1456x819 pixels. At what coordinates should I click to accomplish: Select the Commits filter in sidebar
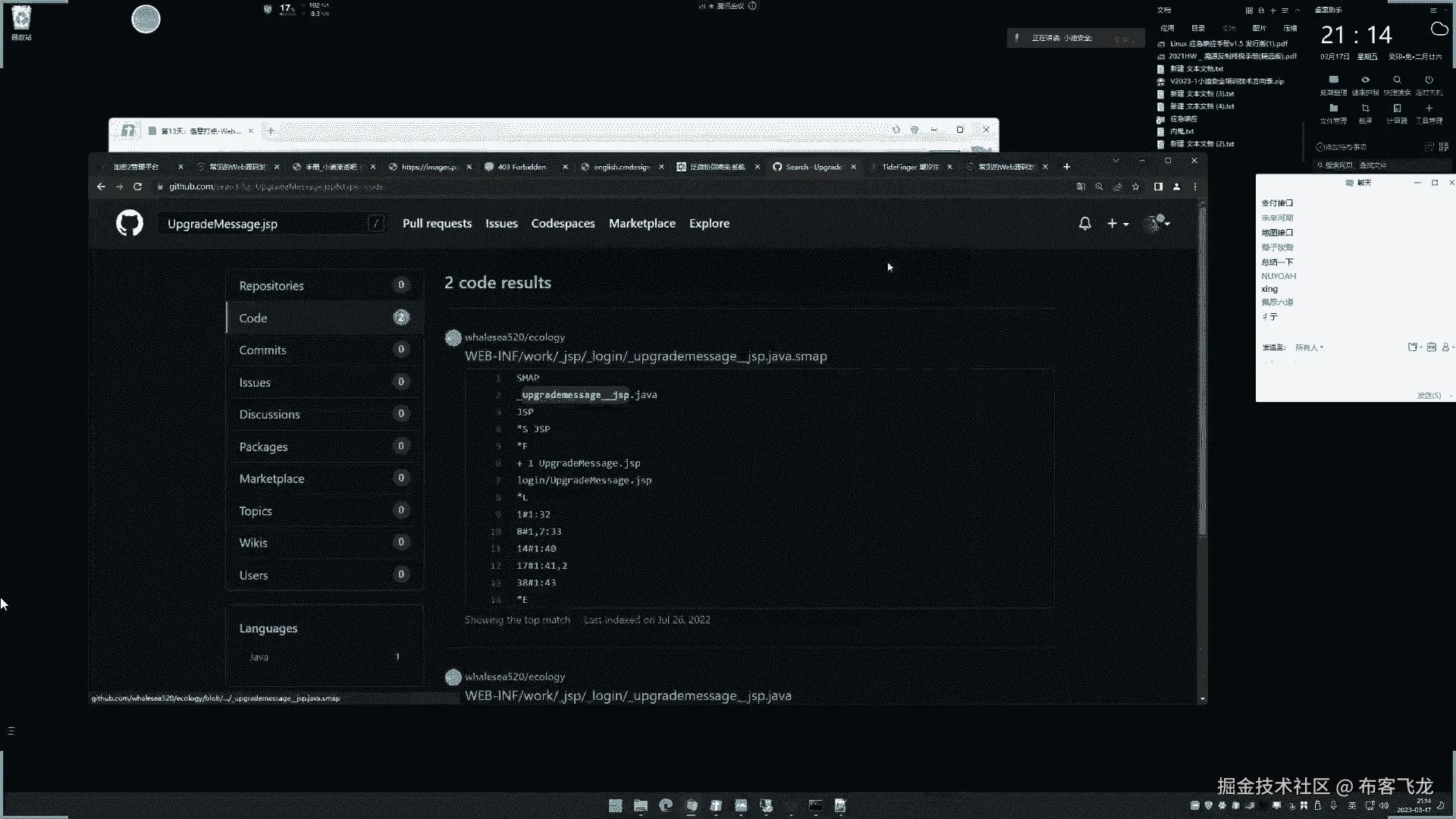point(262,350)
